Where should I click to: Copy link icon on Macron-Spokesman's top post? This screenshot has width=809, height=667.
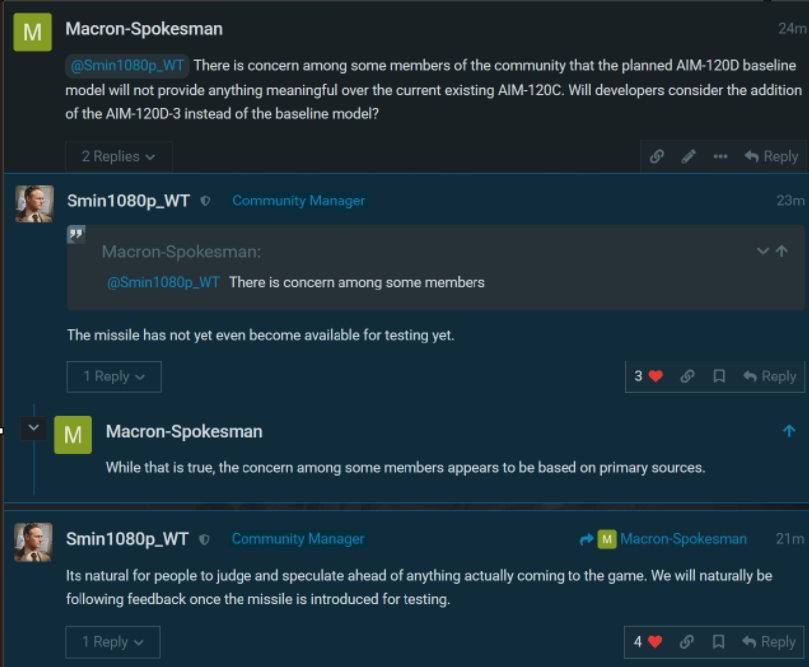[657, 156]
